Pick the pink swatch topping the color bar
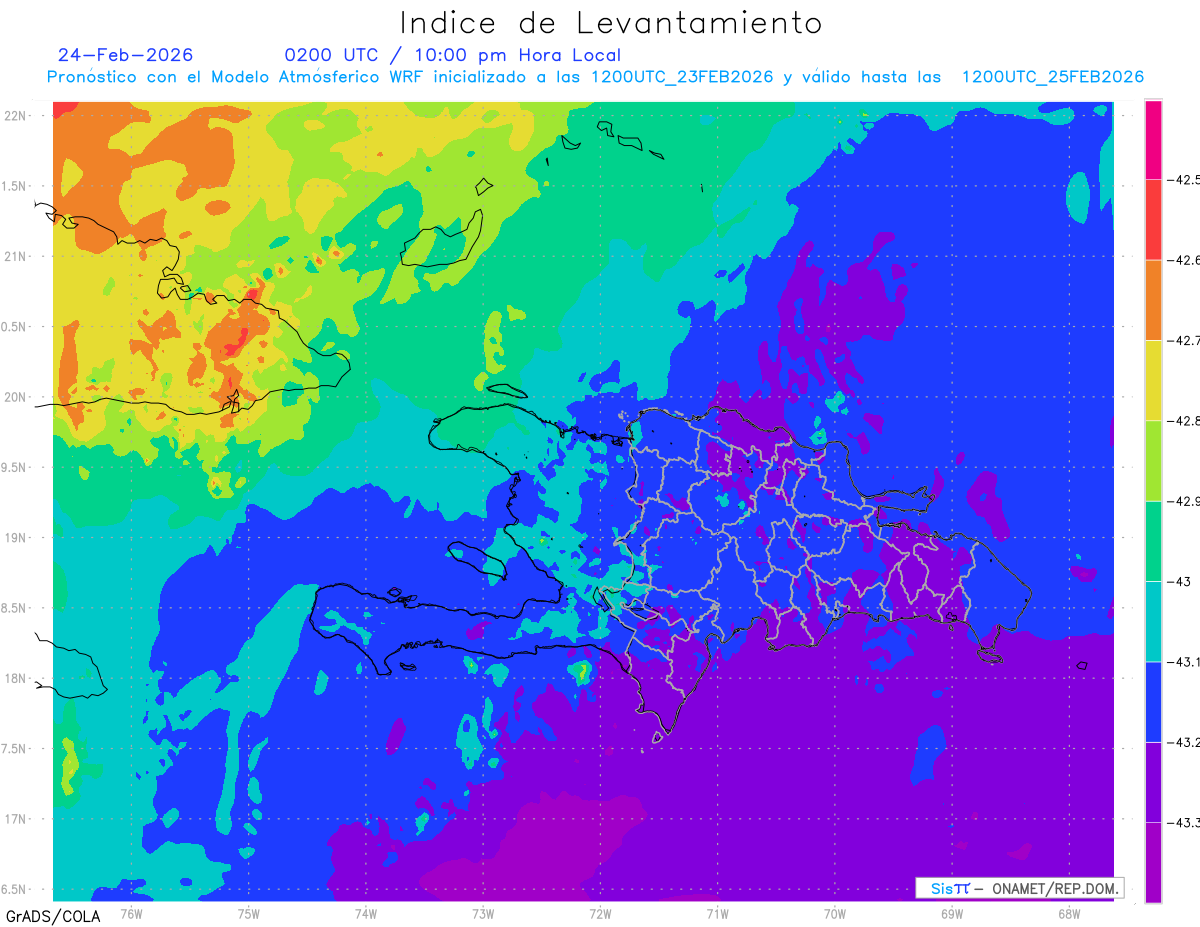This screenshot has height=927, width=1200. click(1153, 140)
